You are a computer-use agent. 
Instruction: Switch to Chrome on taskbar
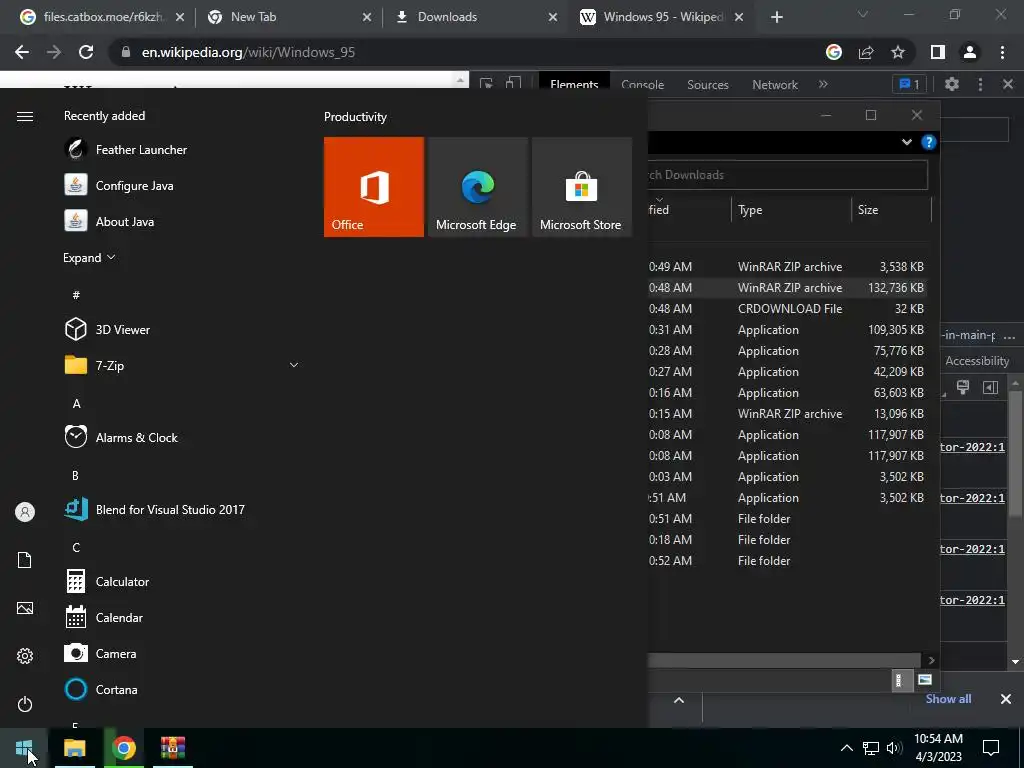(x=123, y=748)
